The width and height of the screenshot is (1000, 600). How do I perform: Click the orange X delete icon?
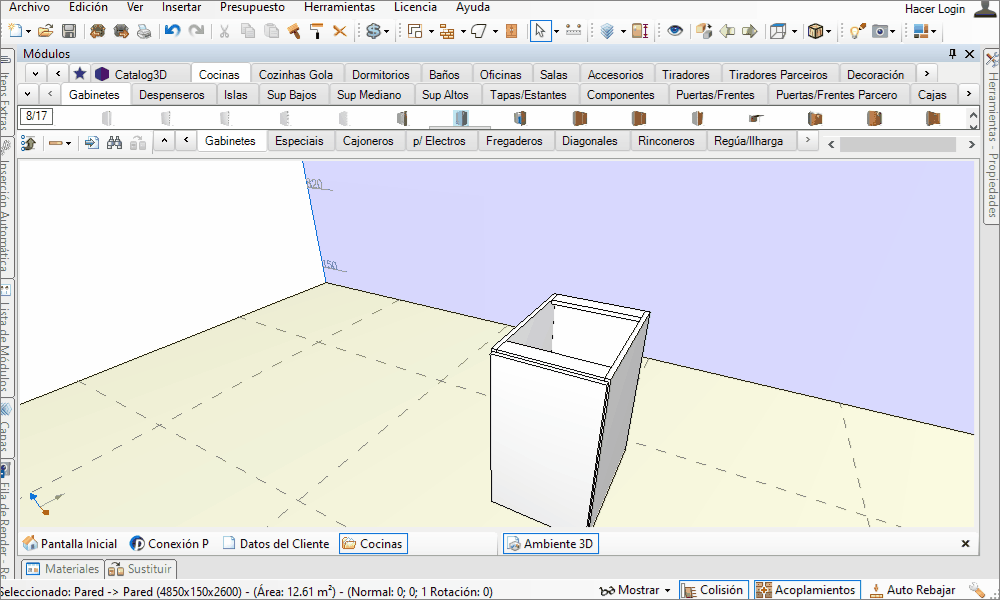340,31
